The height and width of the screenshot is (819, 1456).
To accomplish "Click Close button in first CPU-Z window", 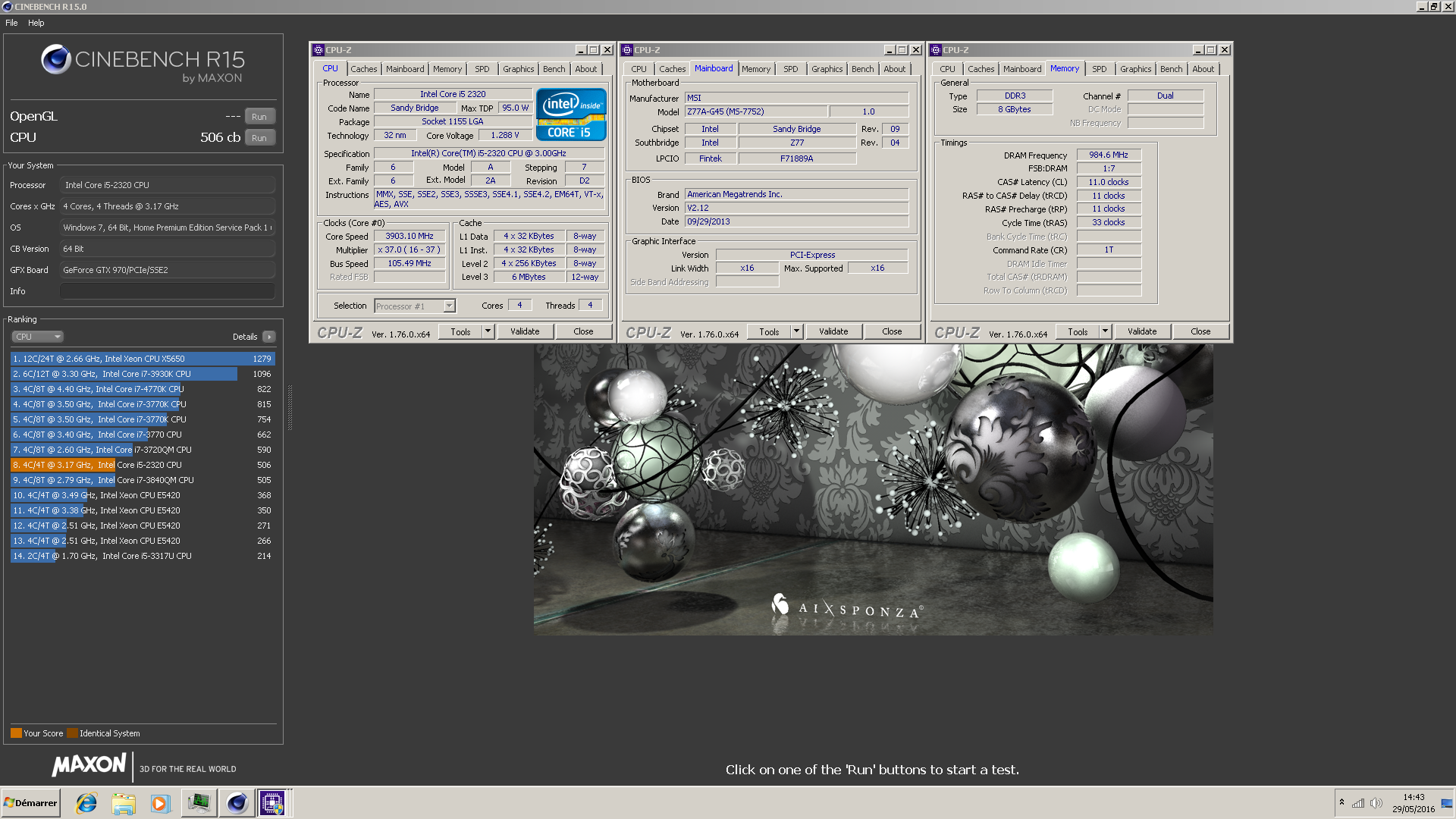I will [x=583, y=331].
